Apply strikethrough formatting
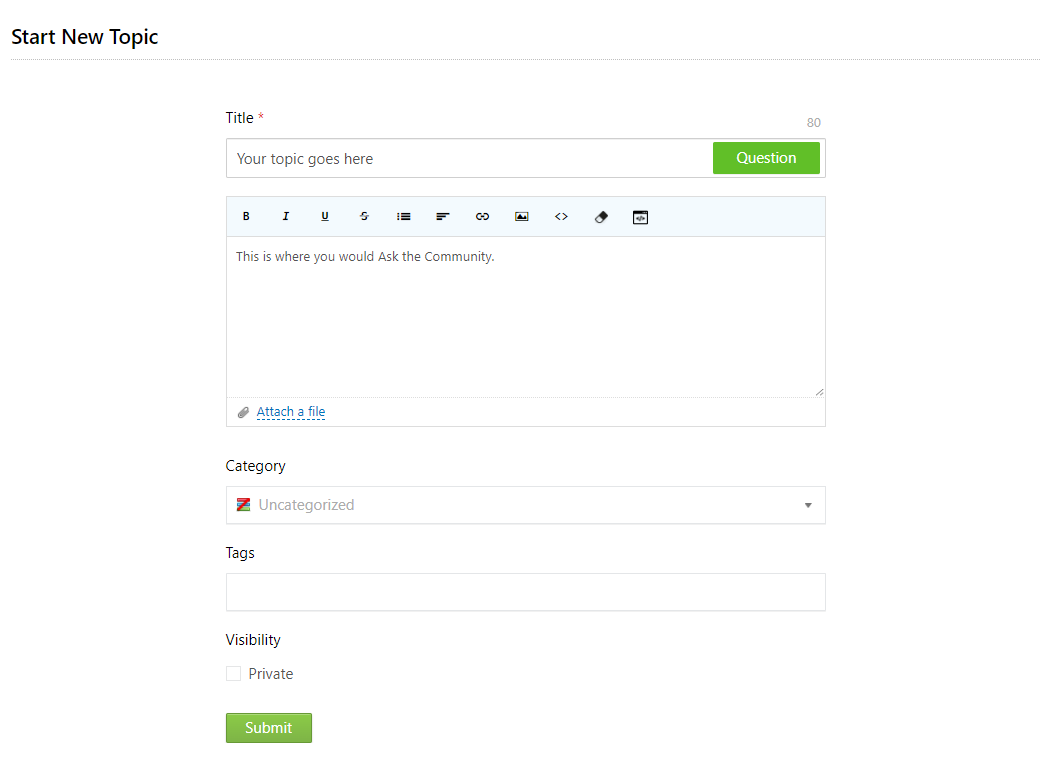 [x=364, y=217]
